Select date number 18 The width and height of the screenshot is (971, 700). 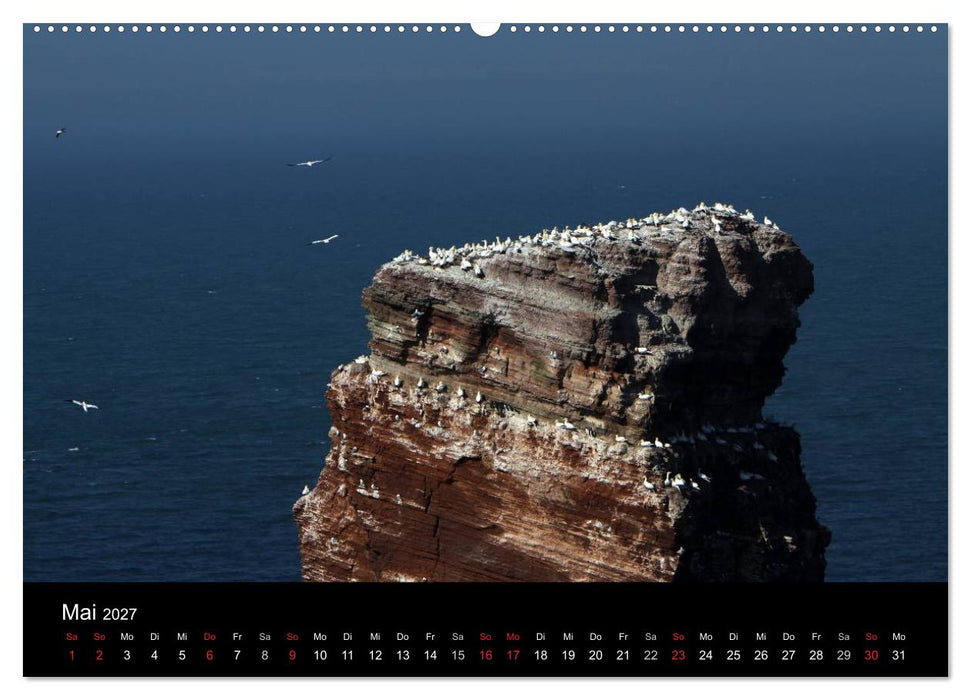[x=541, y=655]
